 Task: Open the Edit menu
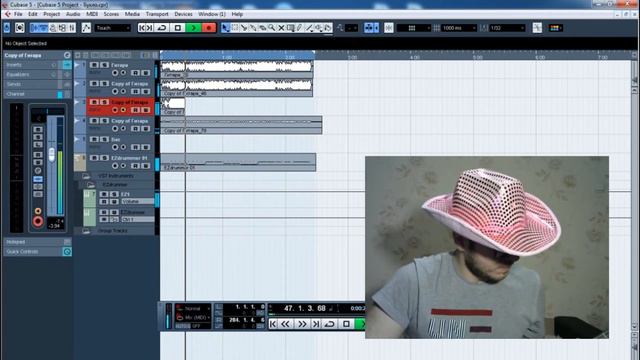point(33,14)
